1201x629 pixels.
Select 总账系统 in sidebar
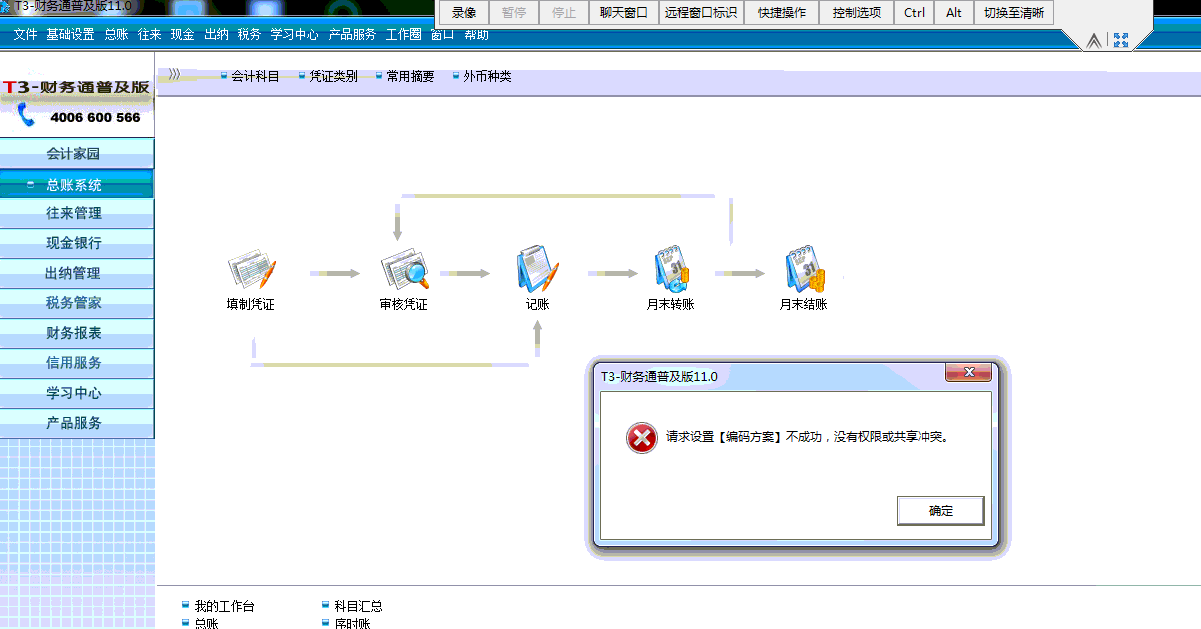pyautogui.click(x=77, y=184)
